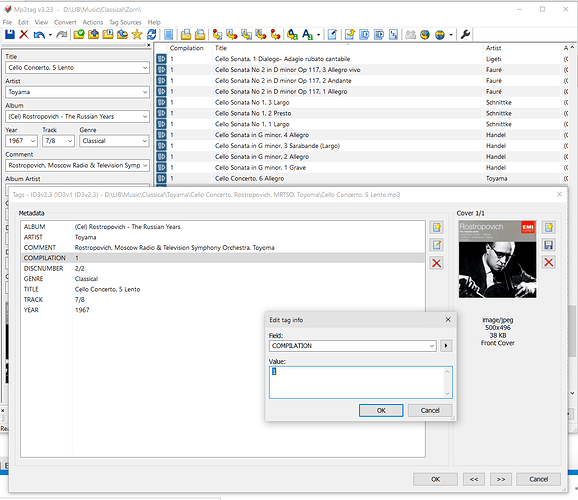Click the arrow button right of Field combo
This screenshot has width=578, height=500.
(446, 346)
